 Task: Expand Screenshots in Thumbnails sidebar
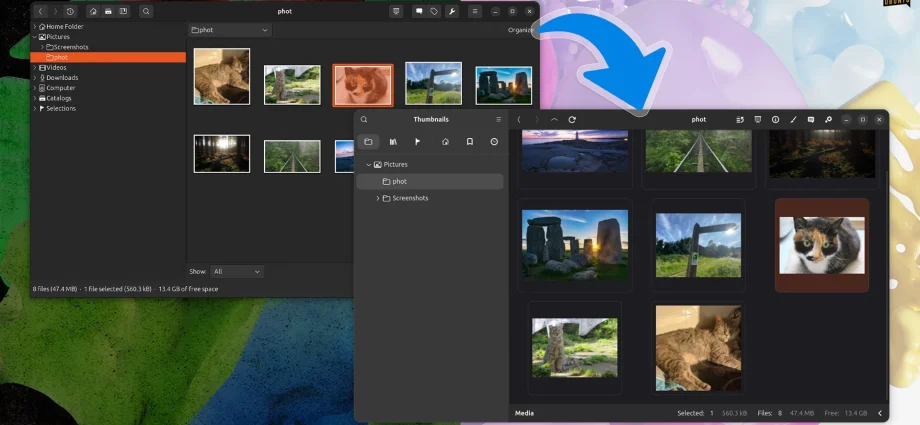pos(377,198)
